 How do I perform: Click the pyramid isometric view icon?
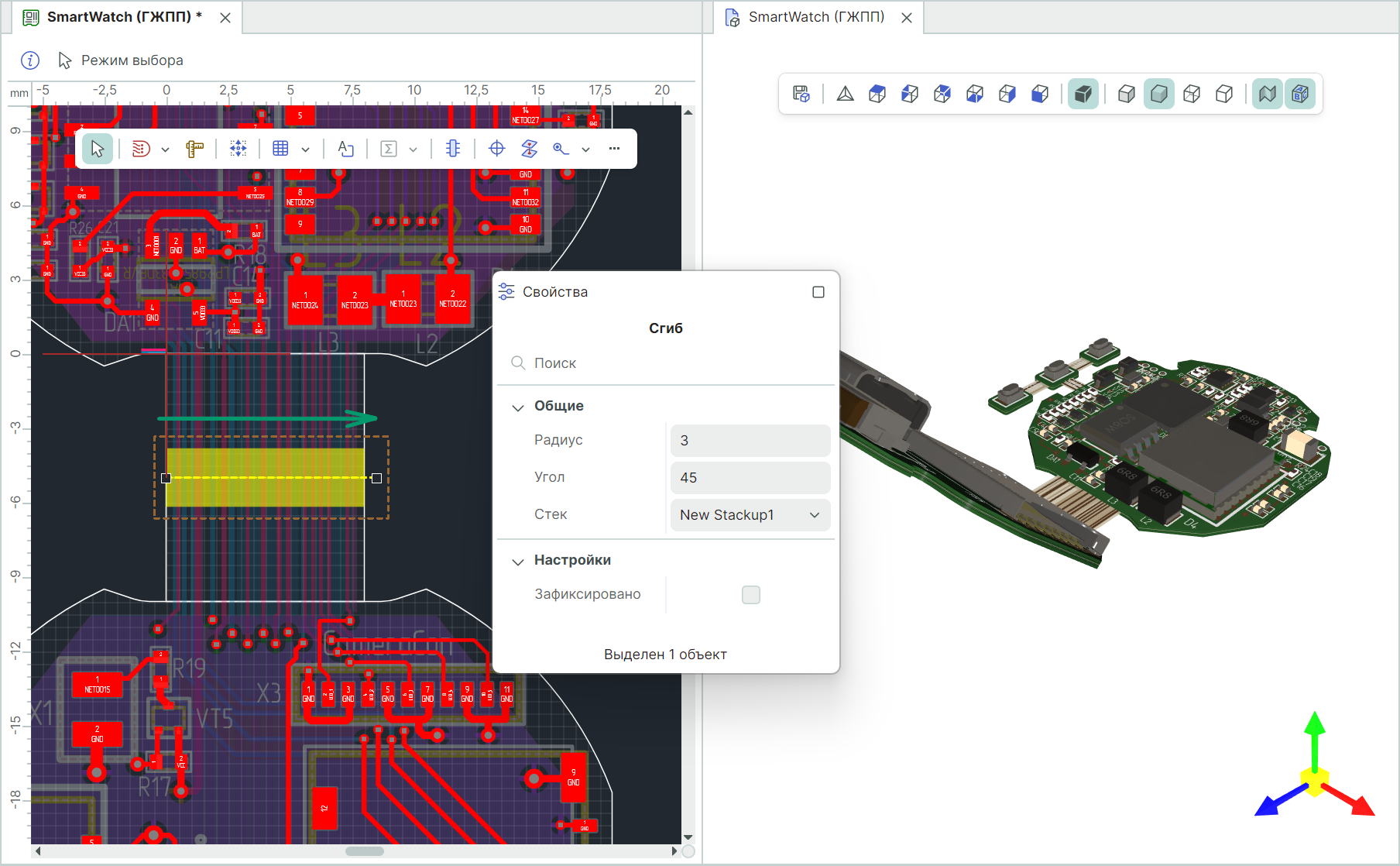click(845, 94)
